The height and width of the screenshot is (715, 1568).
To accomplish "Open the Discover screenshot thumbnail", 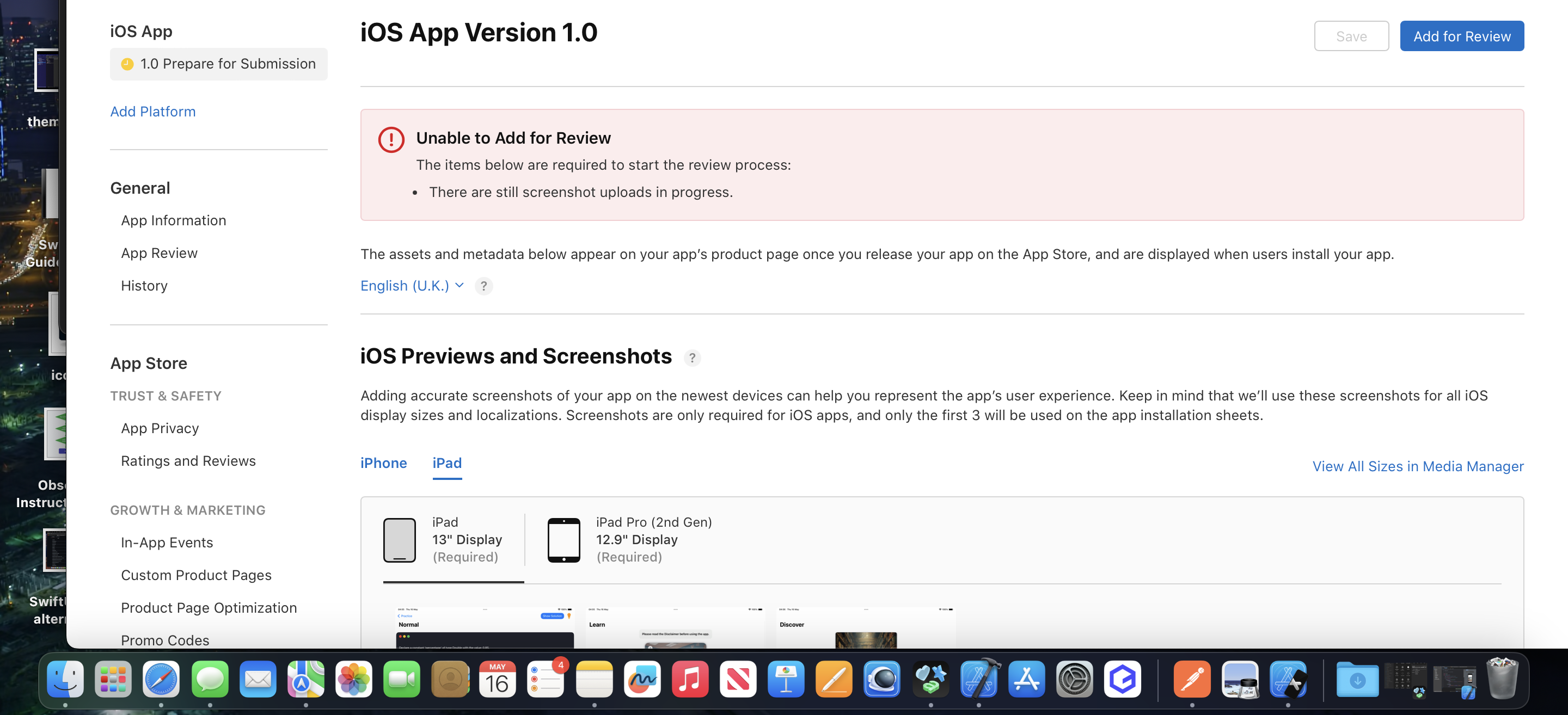I will [x=865, y=628].
